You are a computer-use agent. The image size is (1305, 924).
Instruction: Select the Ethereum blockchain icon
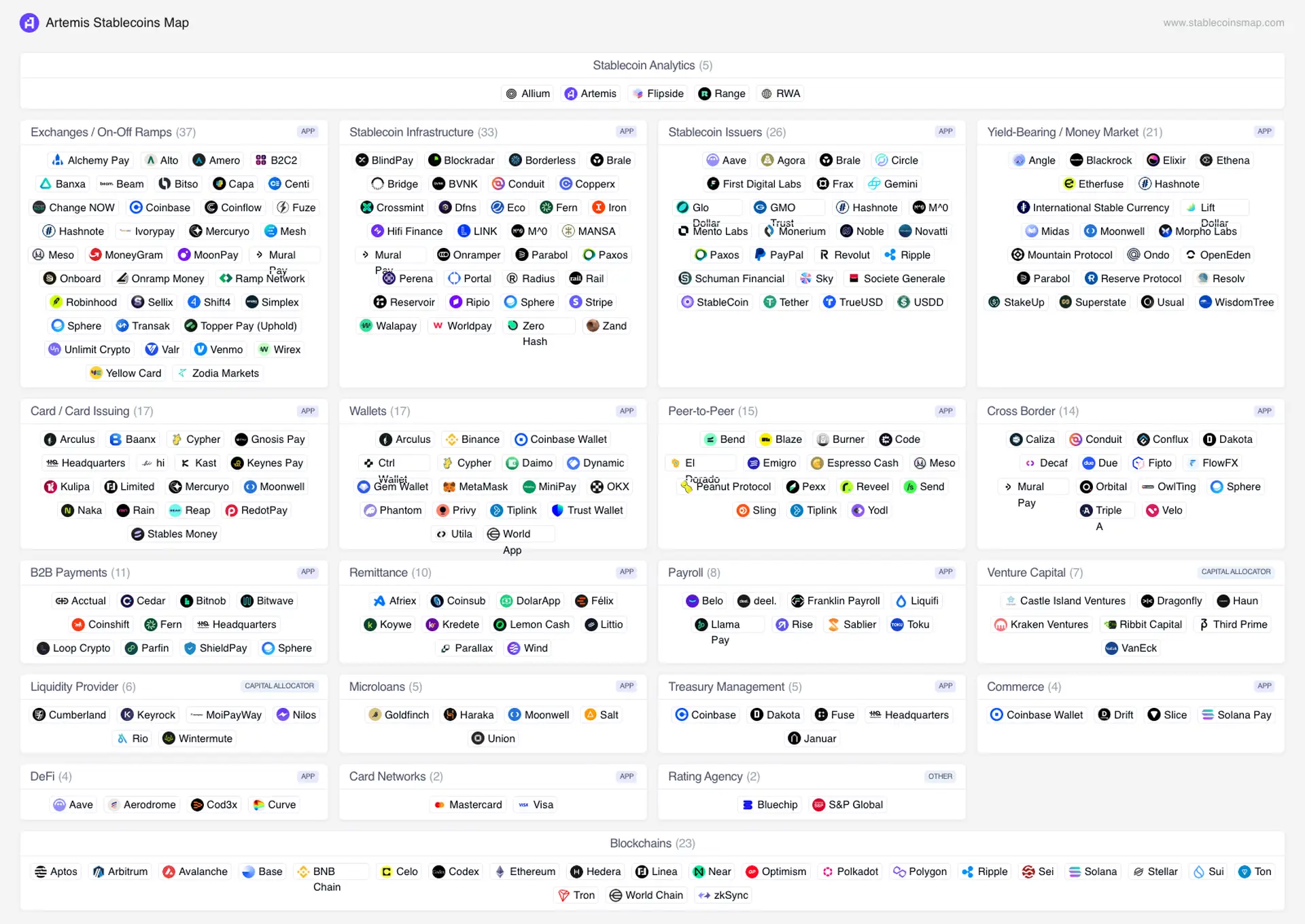point(500,872)
